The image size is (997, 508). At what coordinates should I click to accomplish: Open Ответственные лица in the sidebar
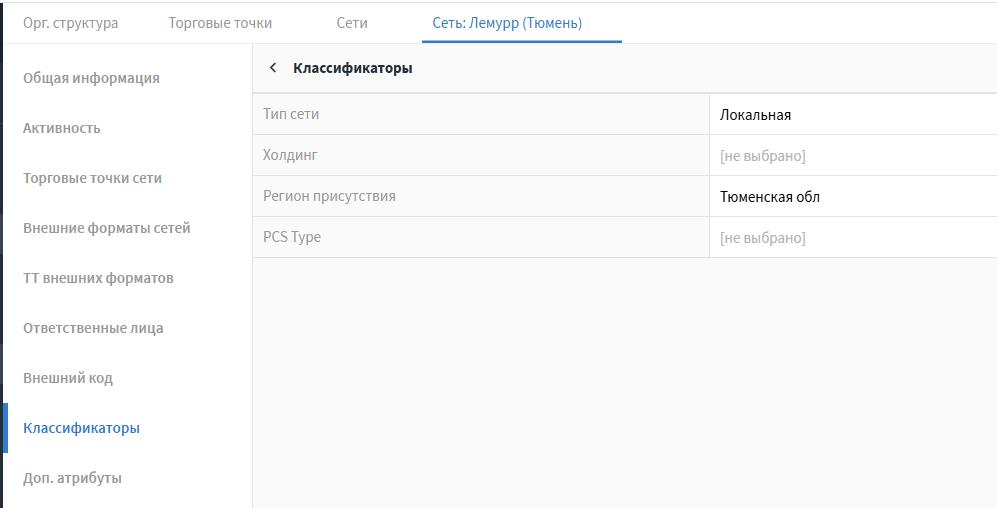[x=93, y=328]
